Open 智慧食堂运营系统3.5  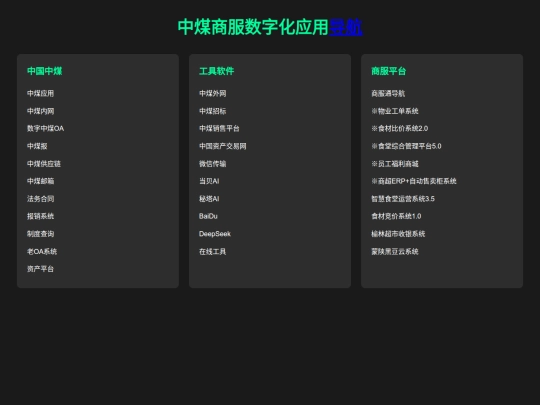click(403, 199)
